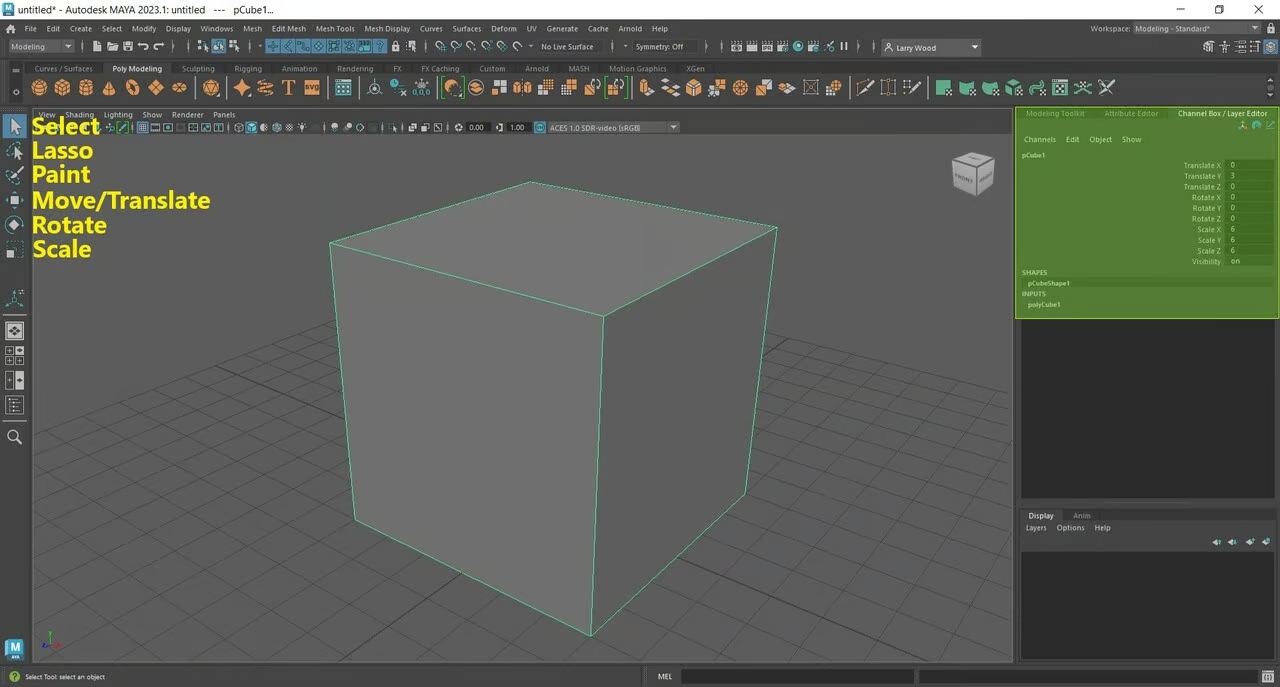Create a polygon sphere from the shelf

(38, 88)
